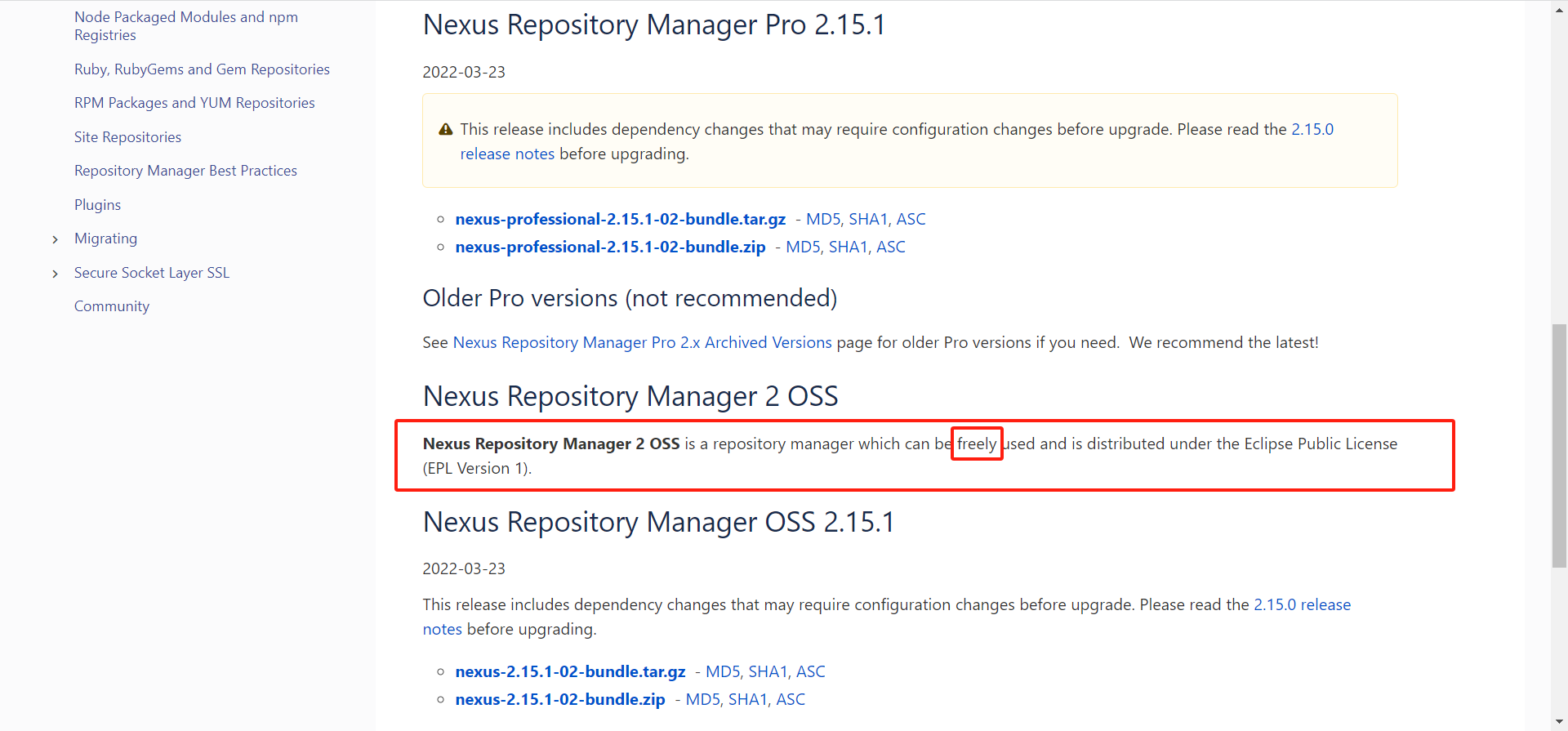1568x731 pixels.
Task: Click the scrollbar down arrow
Action: [x=1559, y=723]
